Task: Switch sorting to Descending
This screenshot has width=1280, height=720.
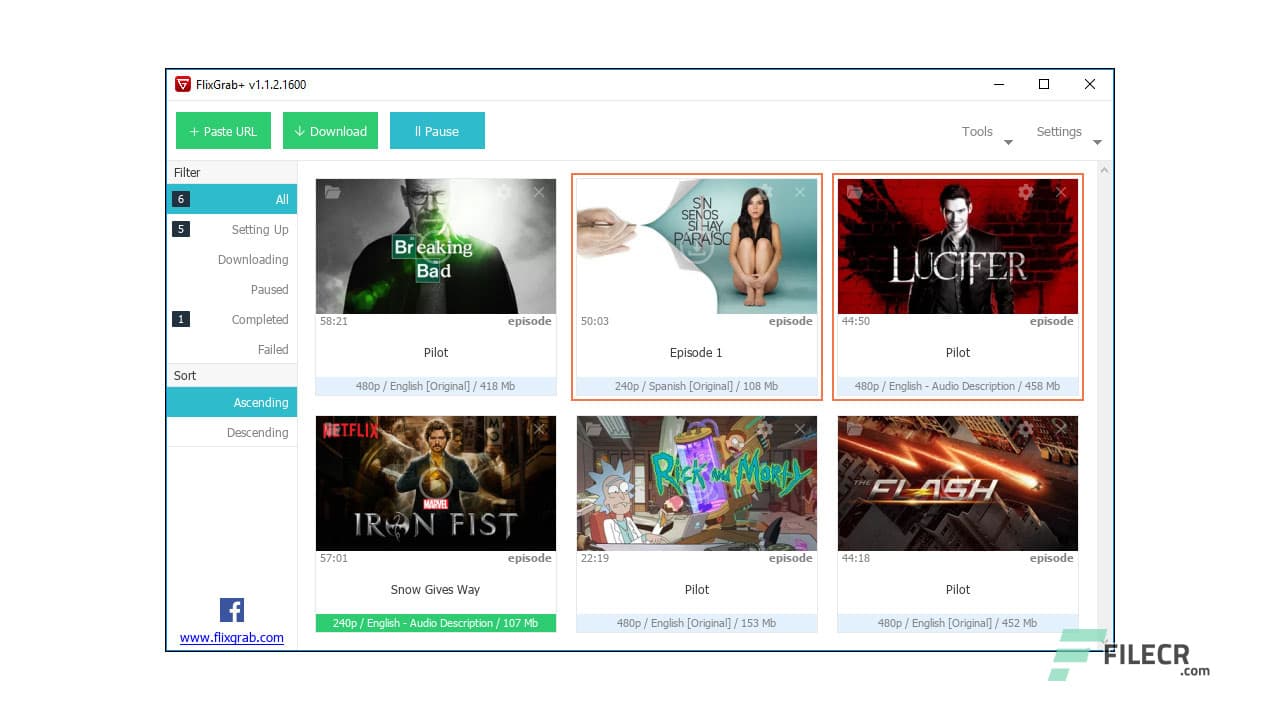Action: click(257, 432)
